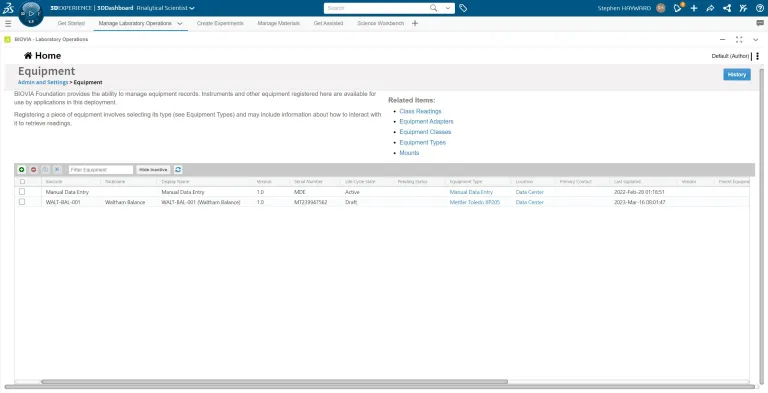The height and width of the screenshot is (393, 768).
Task: Check the Manual Data Entry row checkbox
Action: click(x=22, y=192)
